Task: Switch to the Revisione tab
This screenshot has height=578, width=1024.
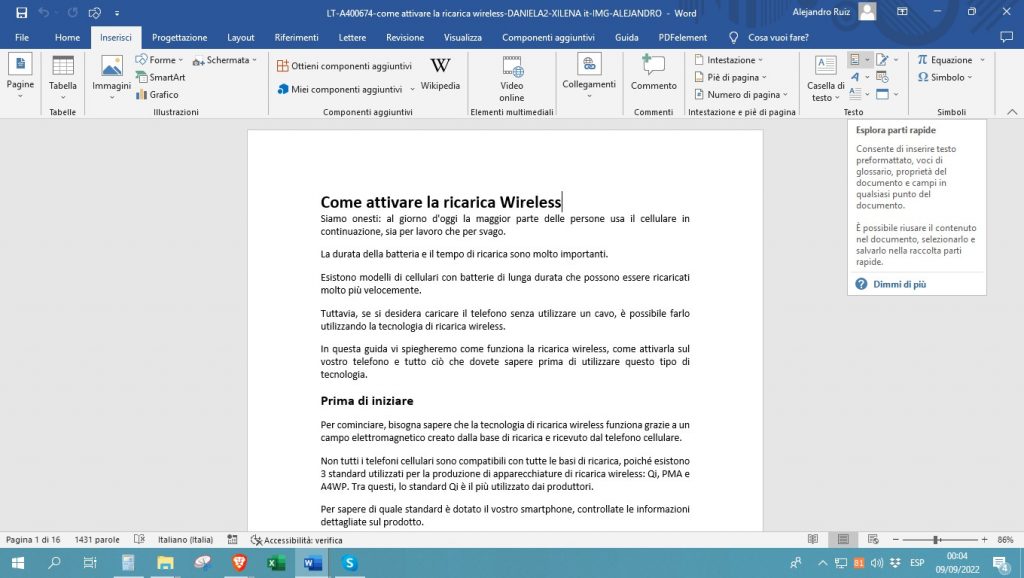Action: click(404, 37)
